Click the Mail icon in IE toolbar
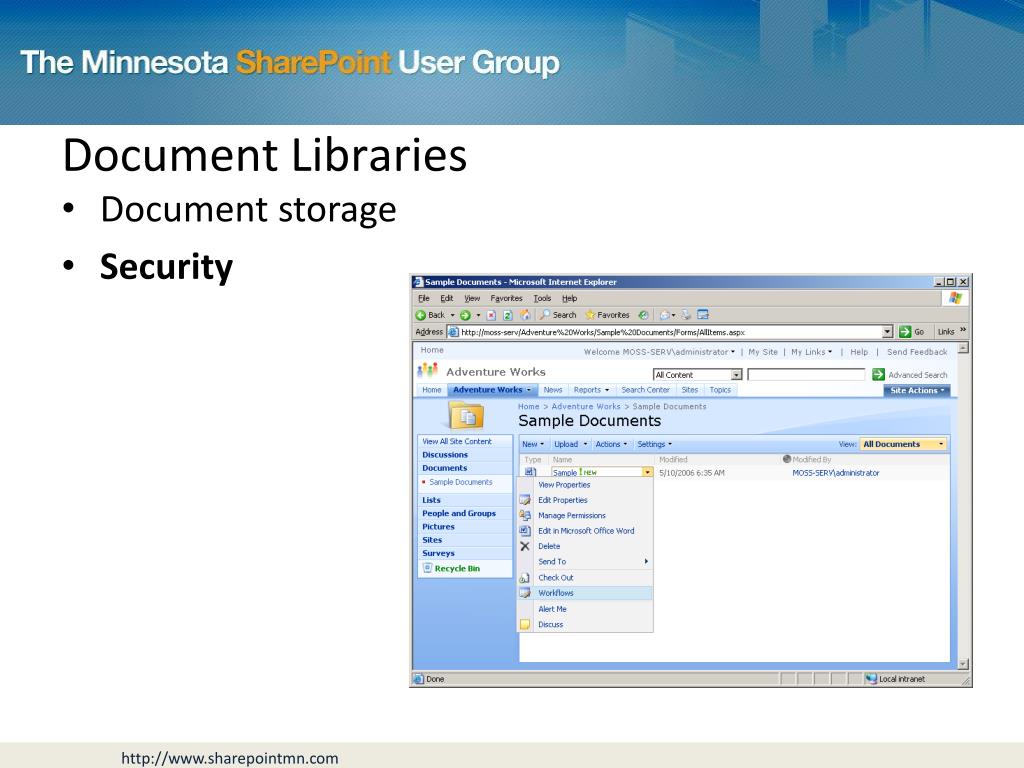 pos(664,315)
